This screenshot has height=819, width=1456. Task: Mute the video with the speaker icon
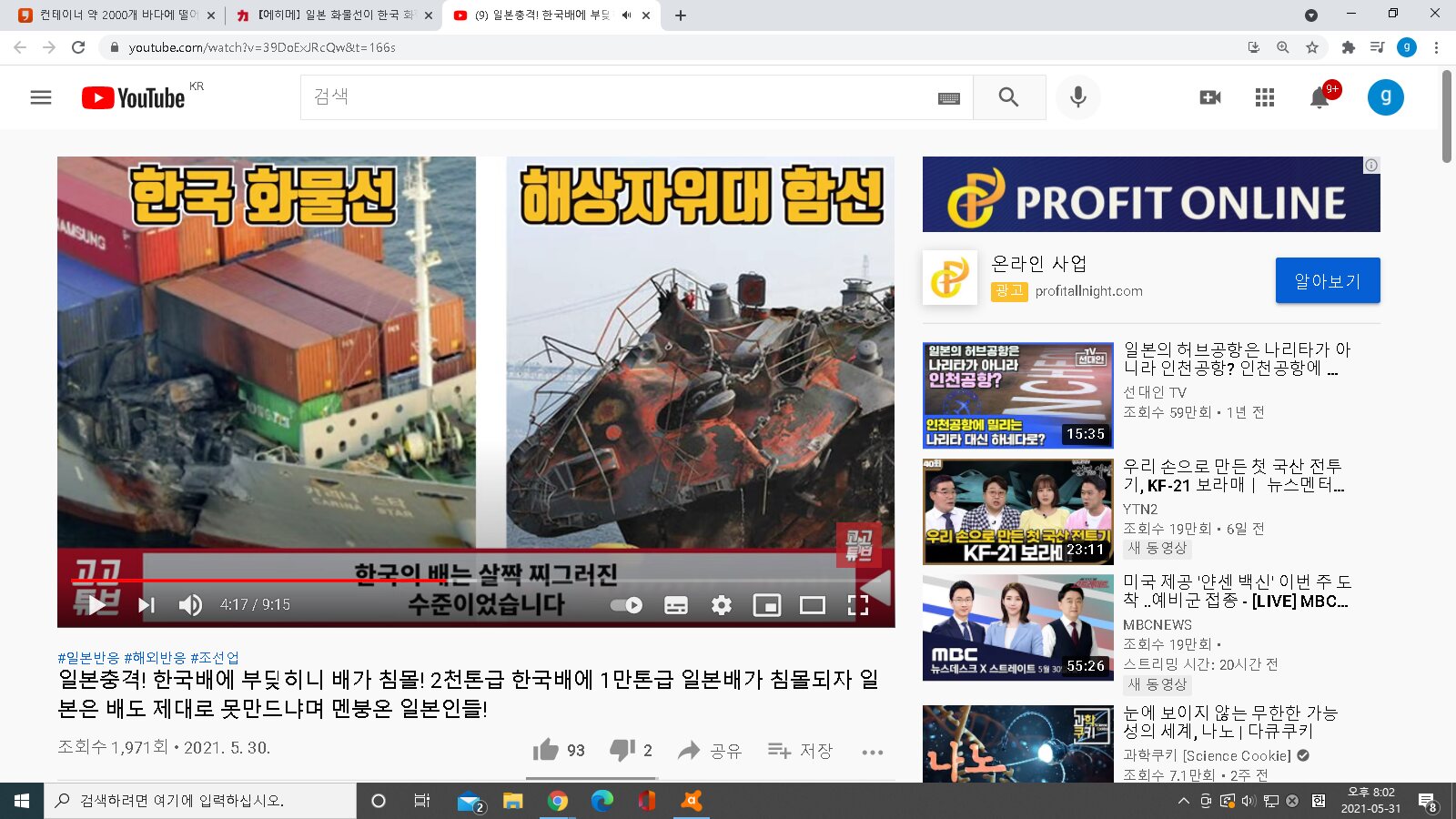190,605
